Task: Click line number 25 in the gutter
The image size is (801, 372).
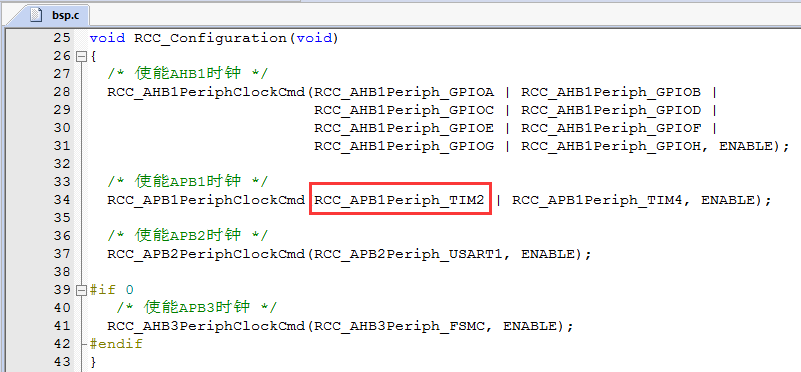Action: [x=62, y=38]
